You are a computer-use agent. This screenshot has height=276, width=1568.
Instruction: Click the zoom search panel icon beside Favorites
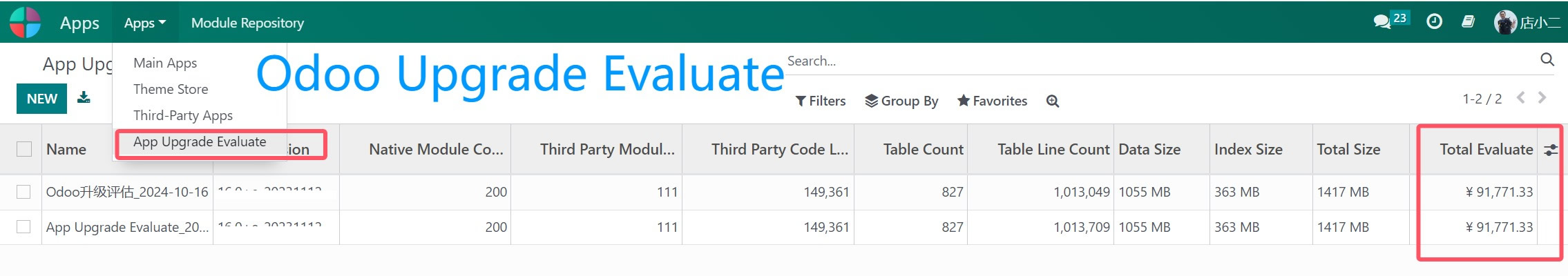tap(1053, 101)
